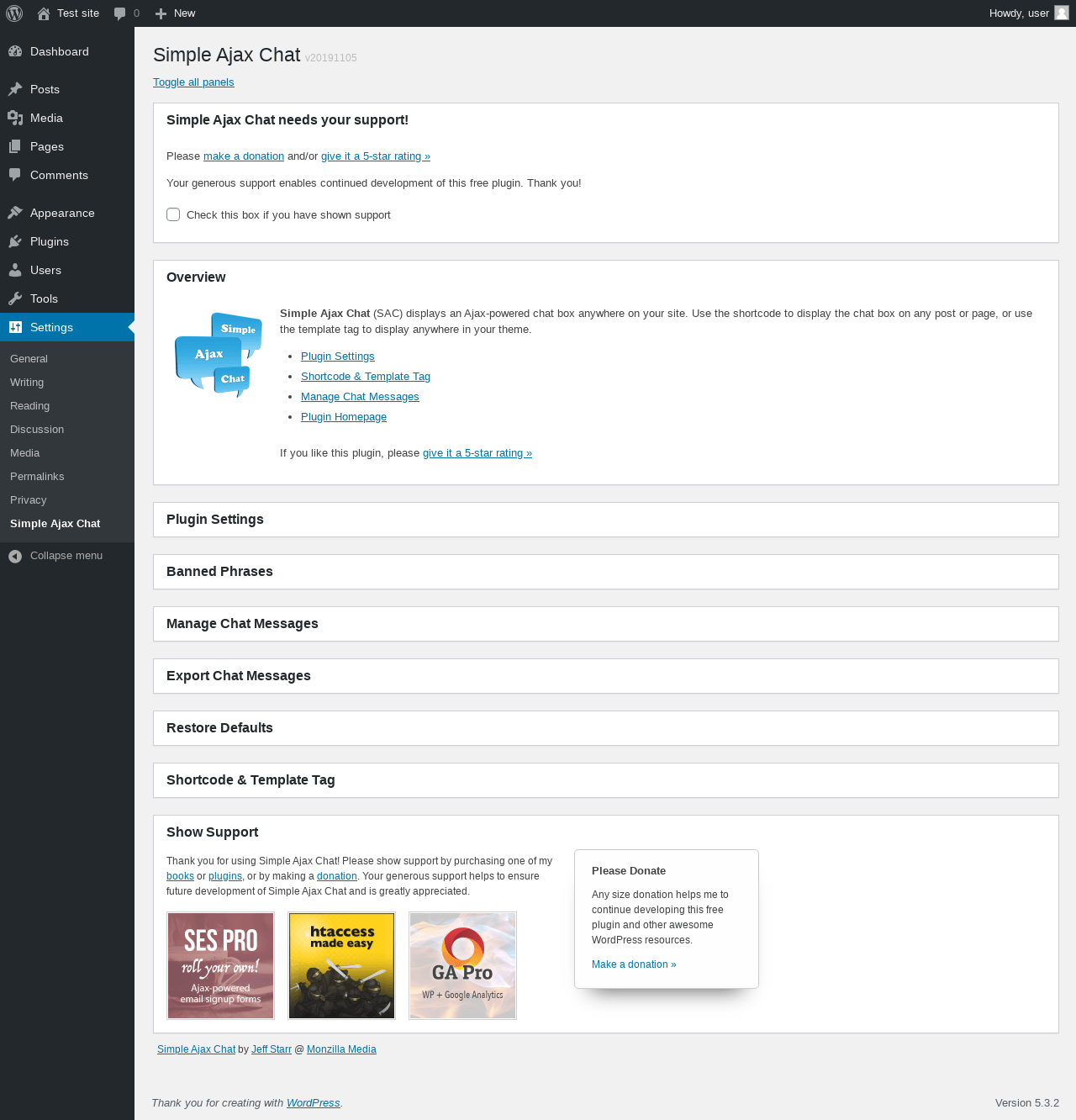
Task: Open the Privacy settings submenu item
Action: pyautogui.click(x=28, y=500)
